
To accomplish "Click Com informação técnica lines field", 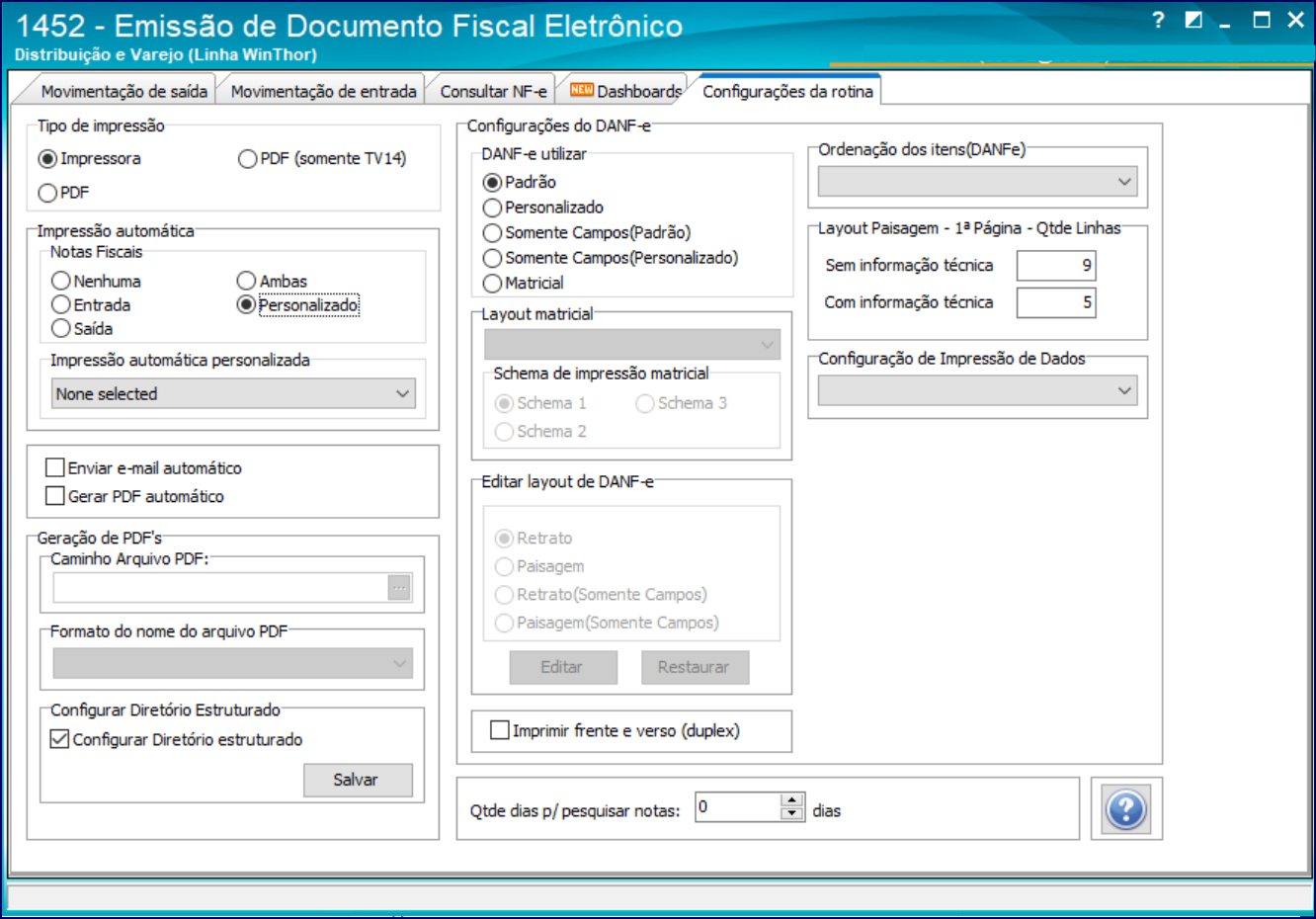I will [1056, 302].
